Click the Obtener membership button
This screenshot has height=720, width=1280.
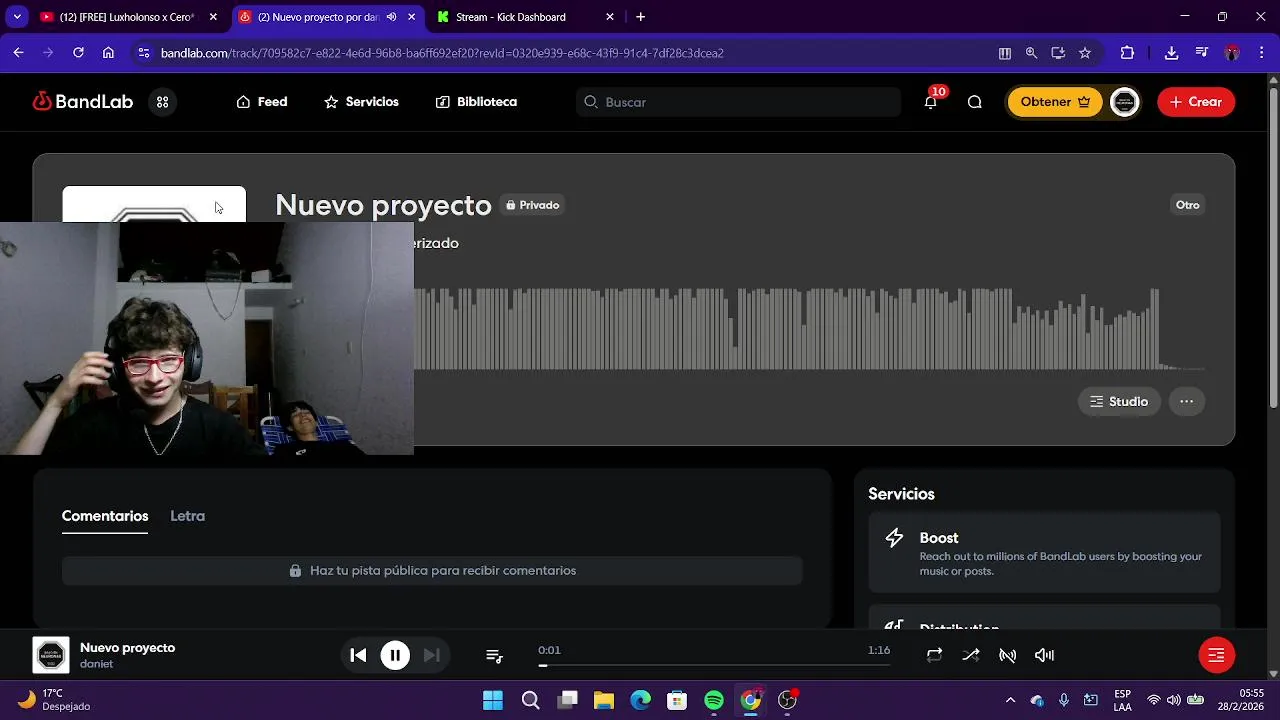(x=1055, y=102)
